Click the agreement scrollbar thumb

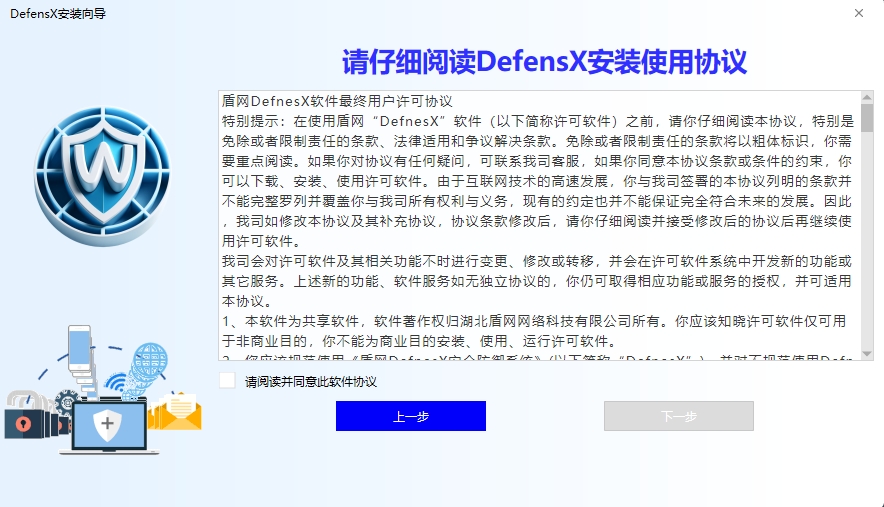pos(867,118)
